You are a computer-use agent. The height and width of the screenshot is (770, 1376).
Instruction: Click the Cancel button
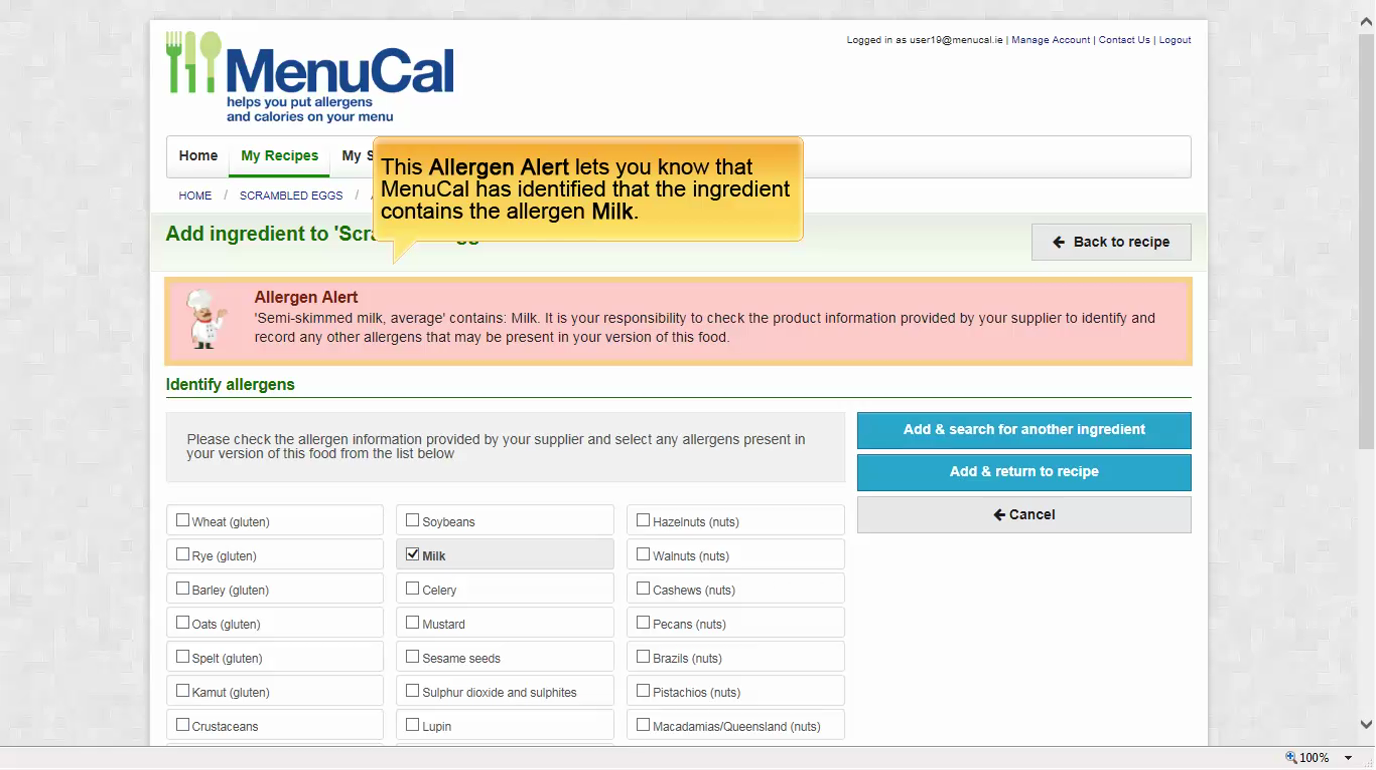coord(1023,514)
